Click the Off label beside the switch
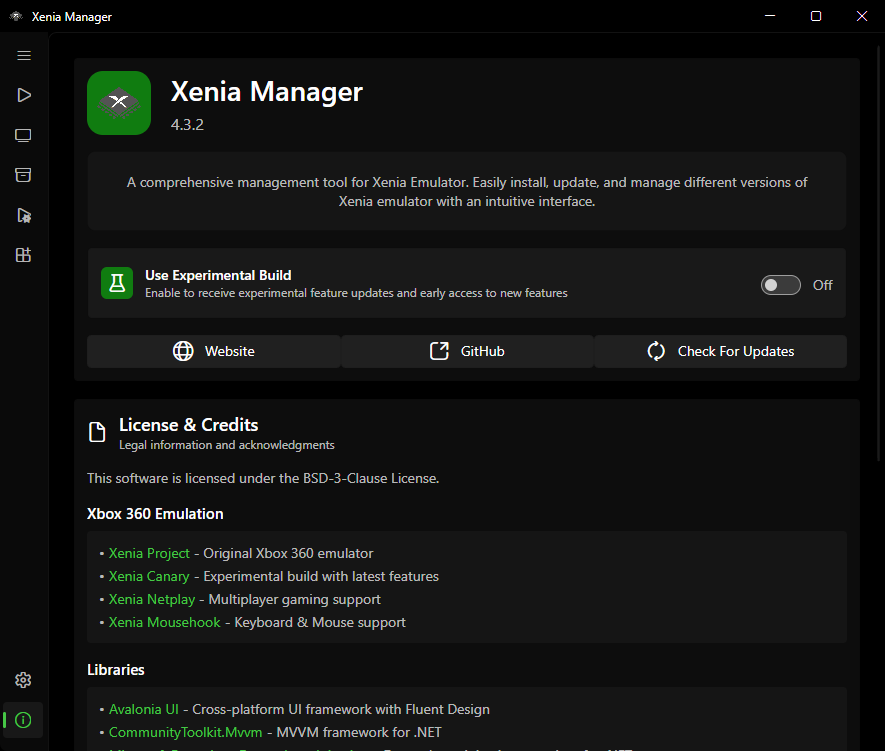Viewport: 885px width, 751px height. (x=822, y=286)
